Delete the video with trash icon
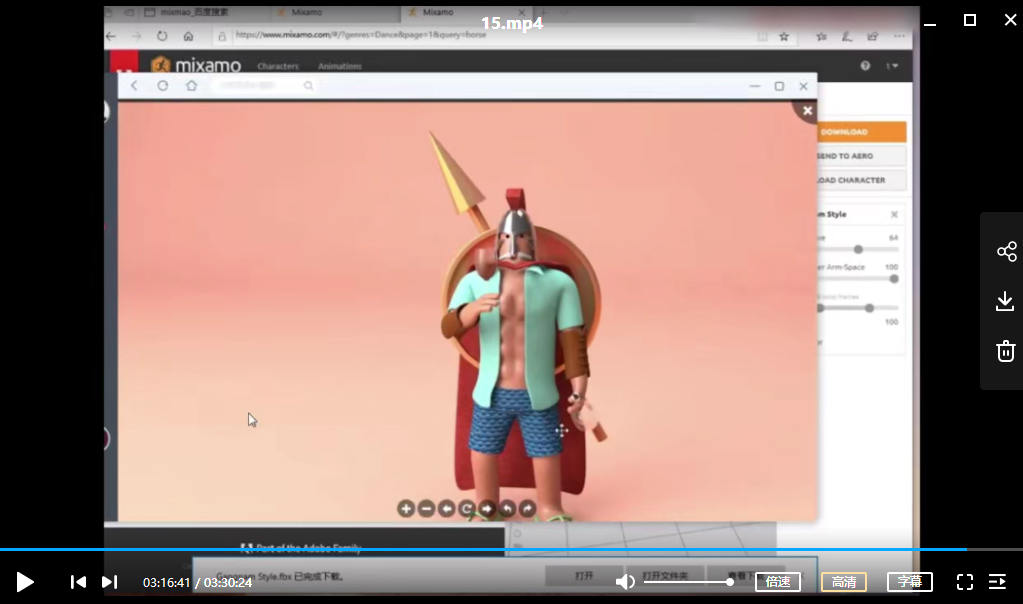The width and height of the screenshot is (1023, 604). (1006, 351)
